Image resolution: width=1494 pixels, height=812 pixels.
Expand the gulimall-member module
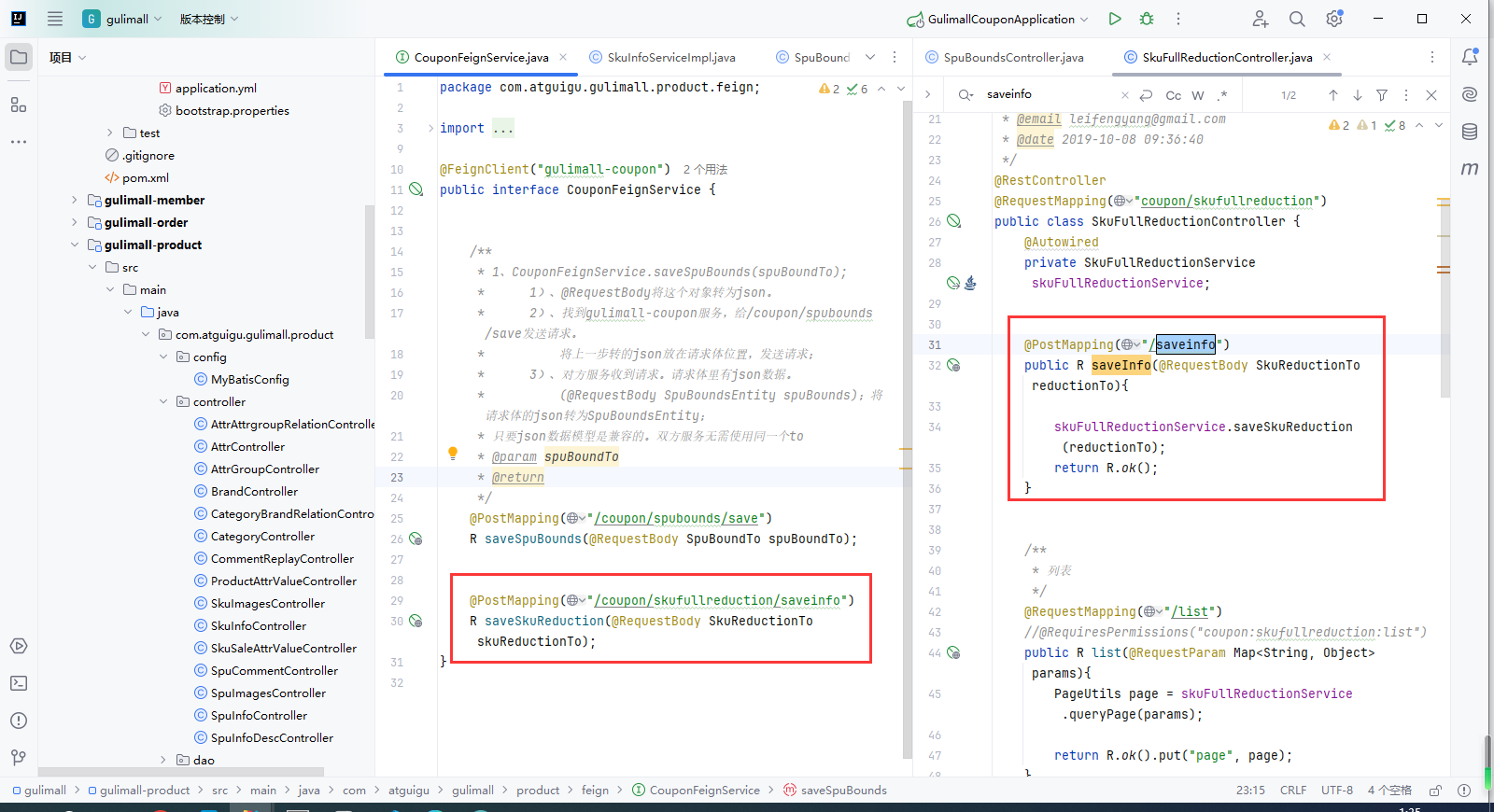click(75, 200)
